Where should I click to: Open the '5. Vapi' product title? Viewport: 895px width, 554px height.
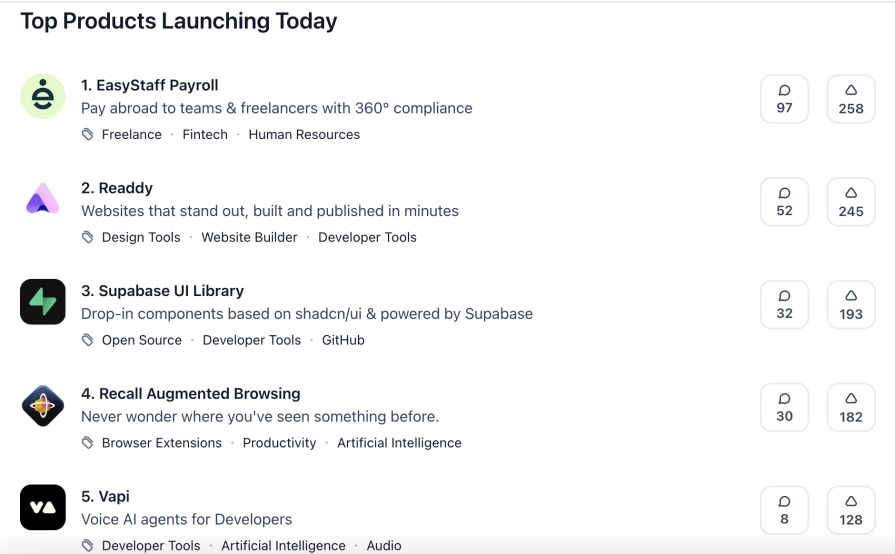pyautogui.click(x=105, y=496)
